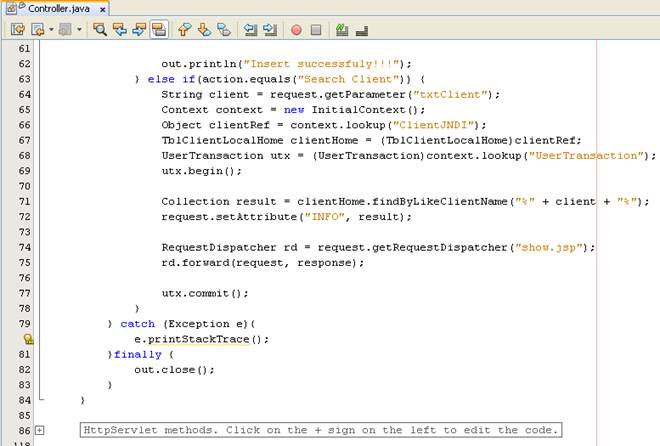Image resolution: width=660 pixels, height=446 pixels.
Task: Click the e.printStackTrace() statement
Action: click(x=202, y=339)
